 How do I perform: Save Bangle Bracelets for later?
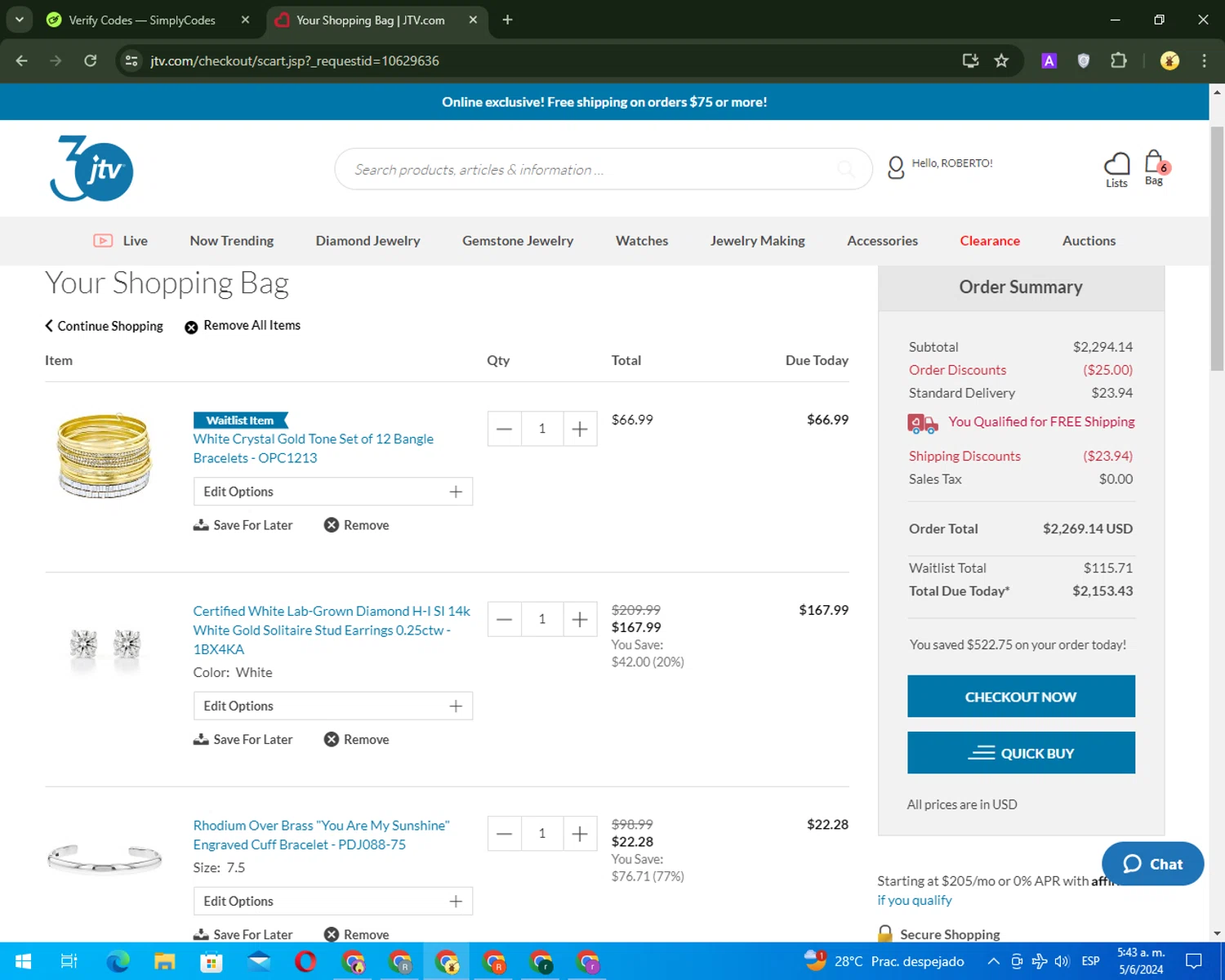pyautogui.click(x=243, y=525)
